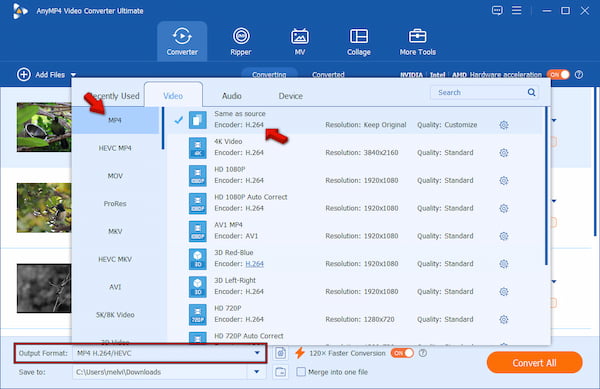The height and width of the screenshot is (389, 600).
Task: Click the feedback chat icon in title bar
Action: pyautogui.click(x=497, y=10)
